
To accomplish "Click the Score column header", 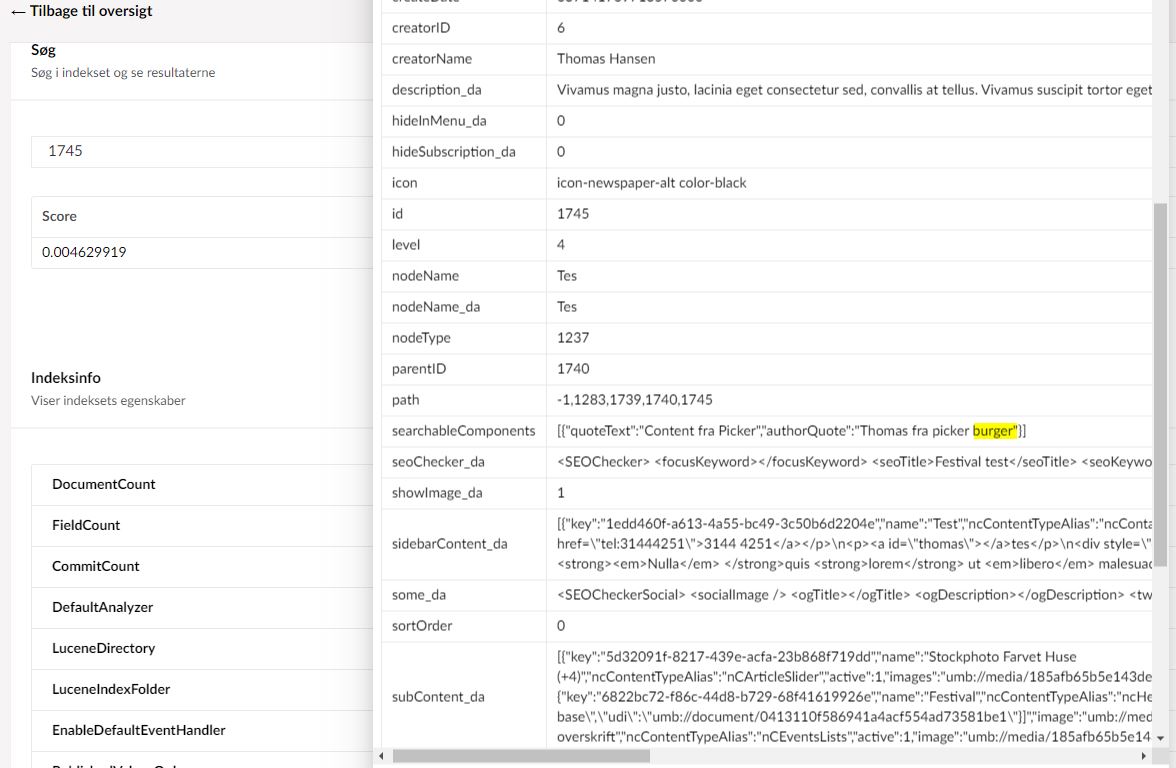I will (60, 216).
